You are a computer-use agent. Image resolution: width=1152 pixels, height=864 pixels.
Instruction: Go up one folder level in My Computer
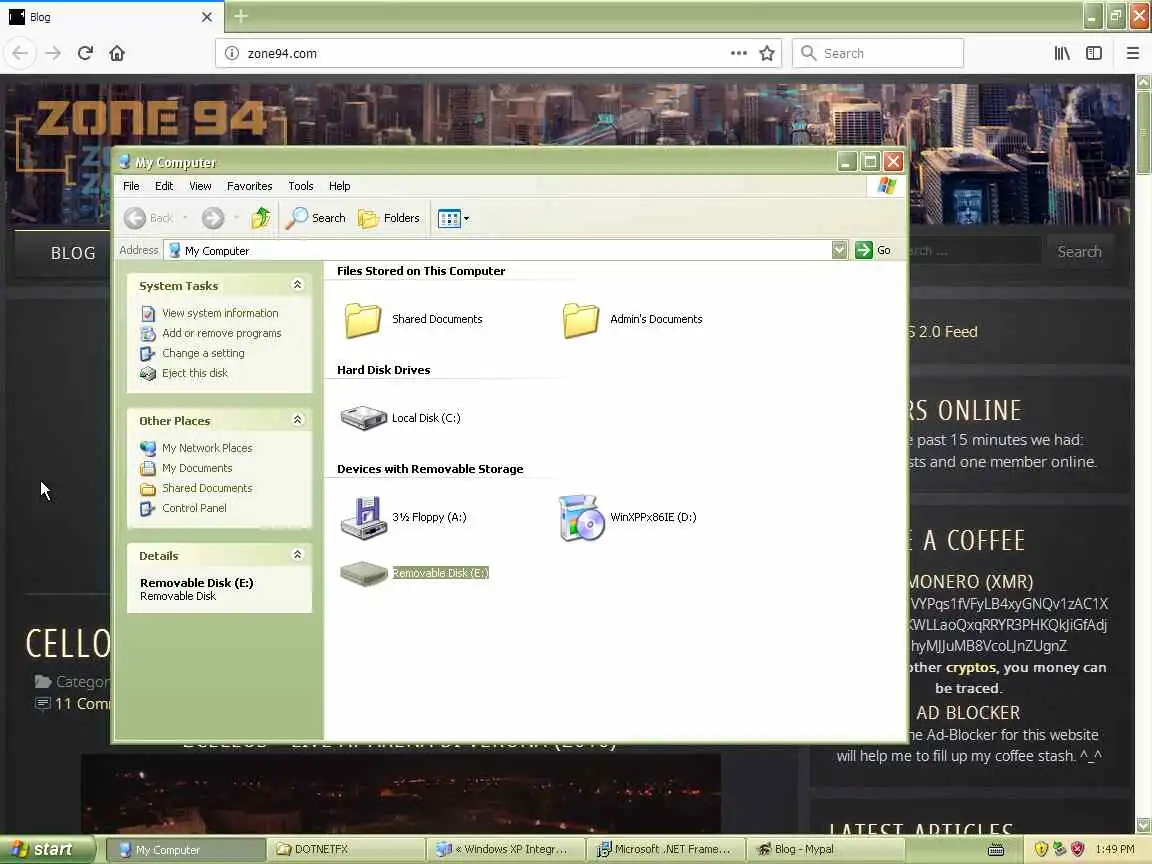tap(261, 218)
